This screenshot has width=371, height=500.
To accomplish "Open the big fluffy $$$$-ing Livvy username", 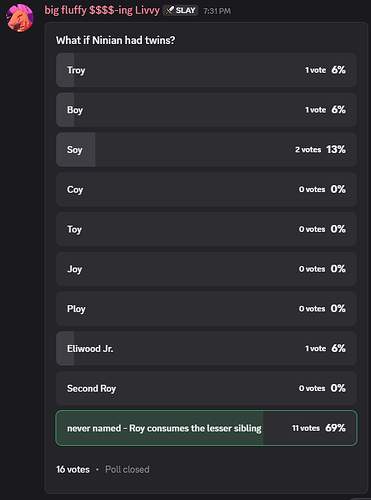I will click(x=102, y=10).
